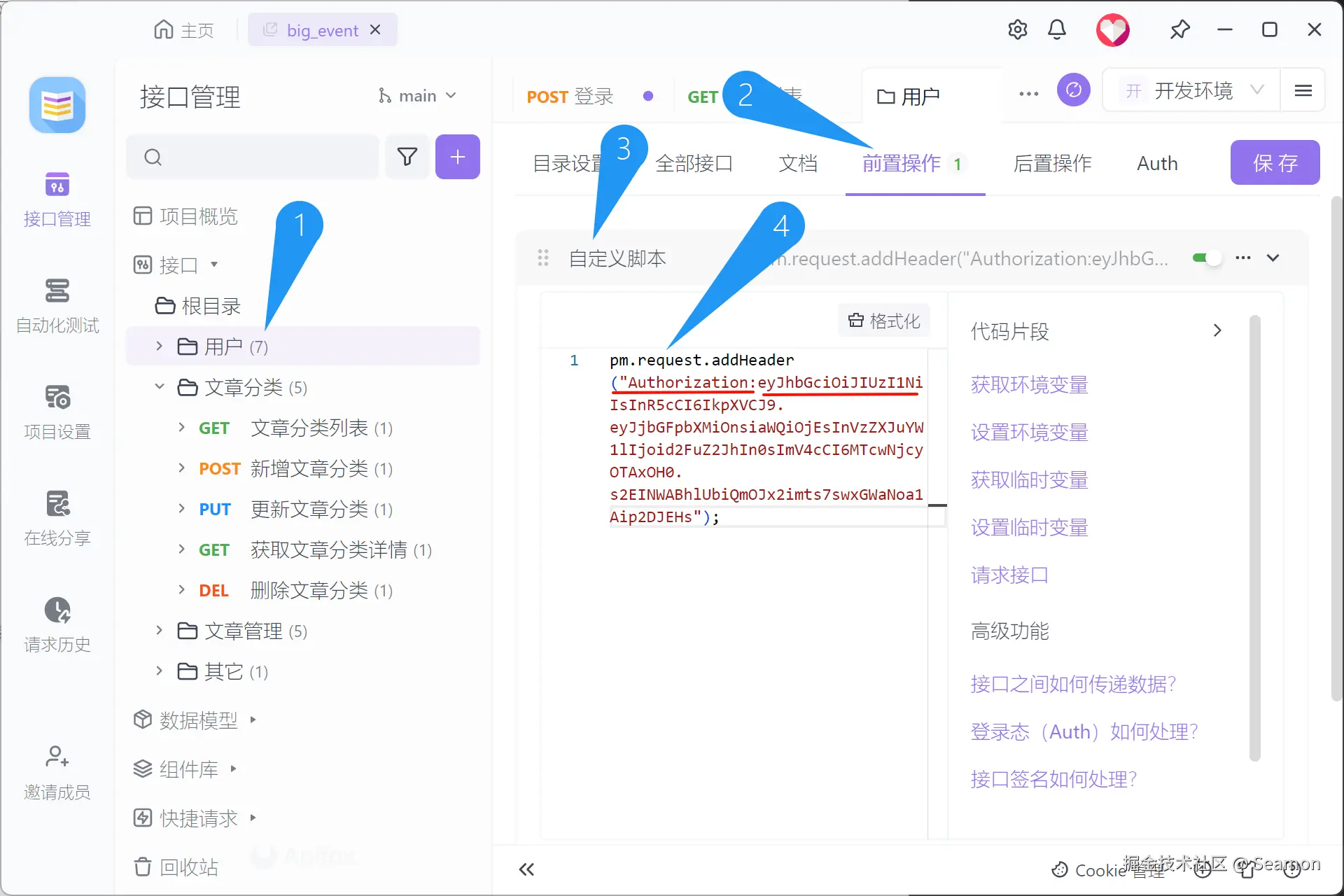Click the purple refresh circle icon
Viewport: 1344px width, 896px height.
click(x=1073, y=90)
